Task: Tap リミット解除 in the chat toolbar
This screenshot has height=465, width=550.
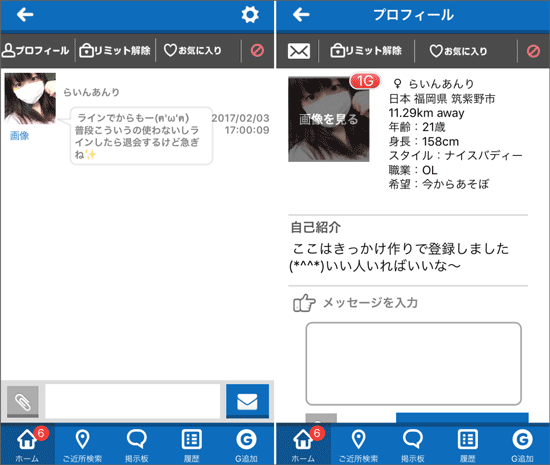Action: (x=115, y=50)
